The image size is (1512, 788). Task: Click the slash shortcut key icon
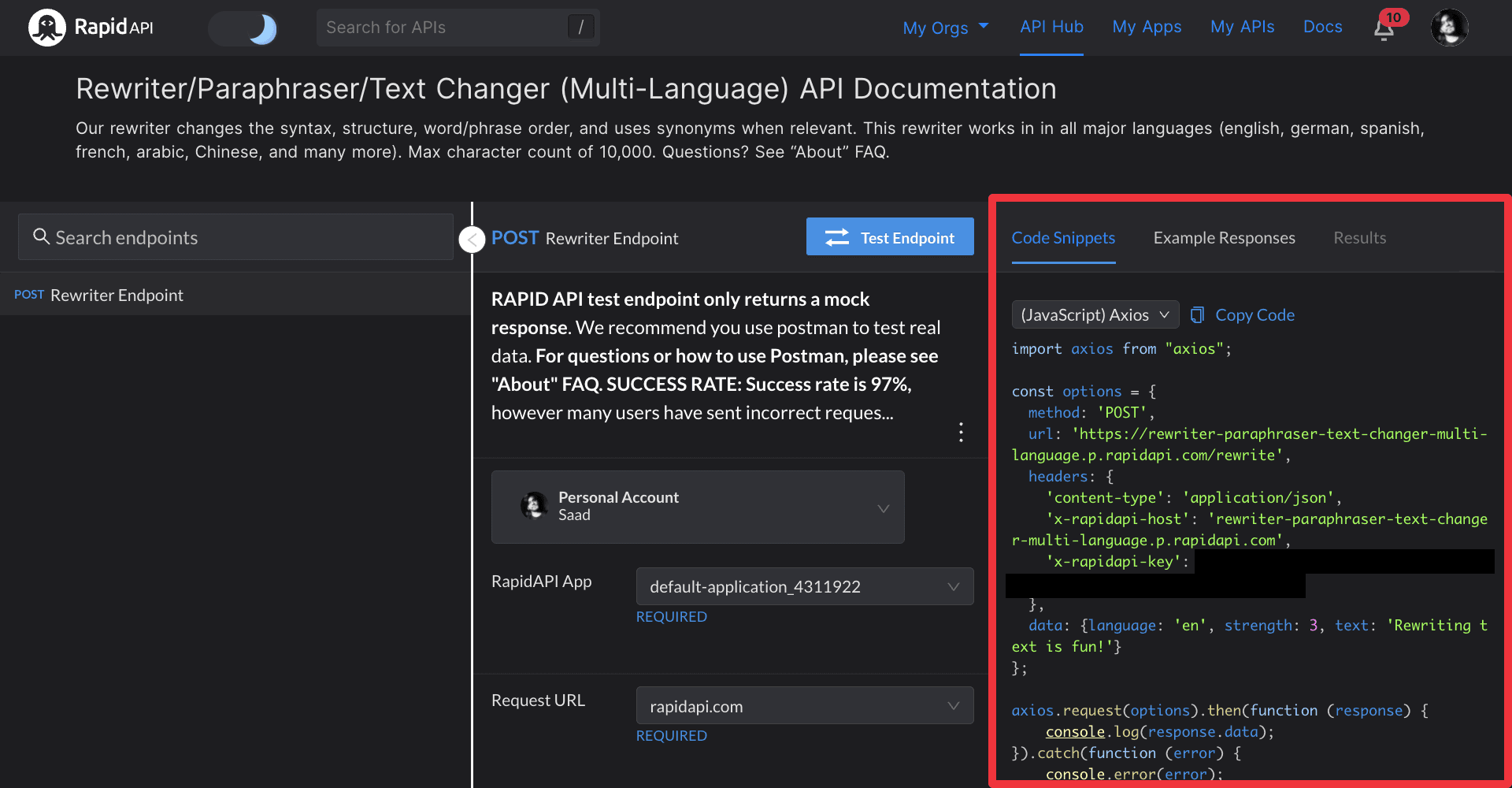[580, 28]
